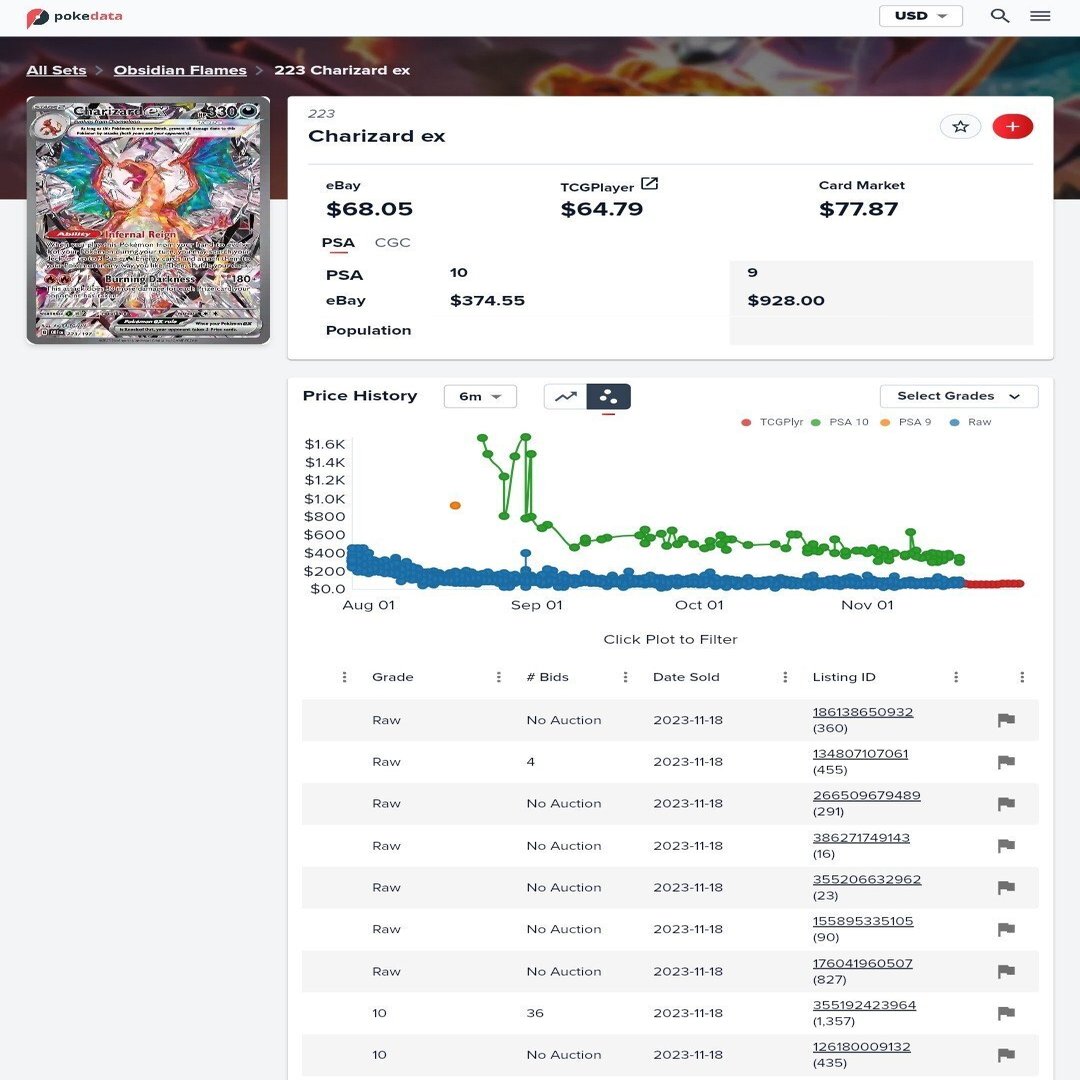Open listing 155895335105 link
The image size is (1080, 1080).
[862, 921]
